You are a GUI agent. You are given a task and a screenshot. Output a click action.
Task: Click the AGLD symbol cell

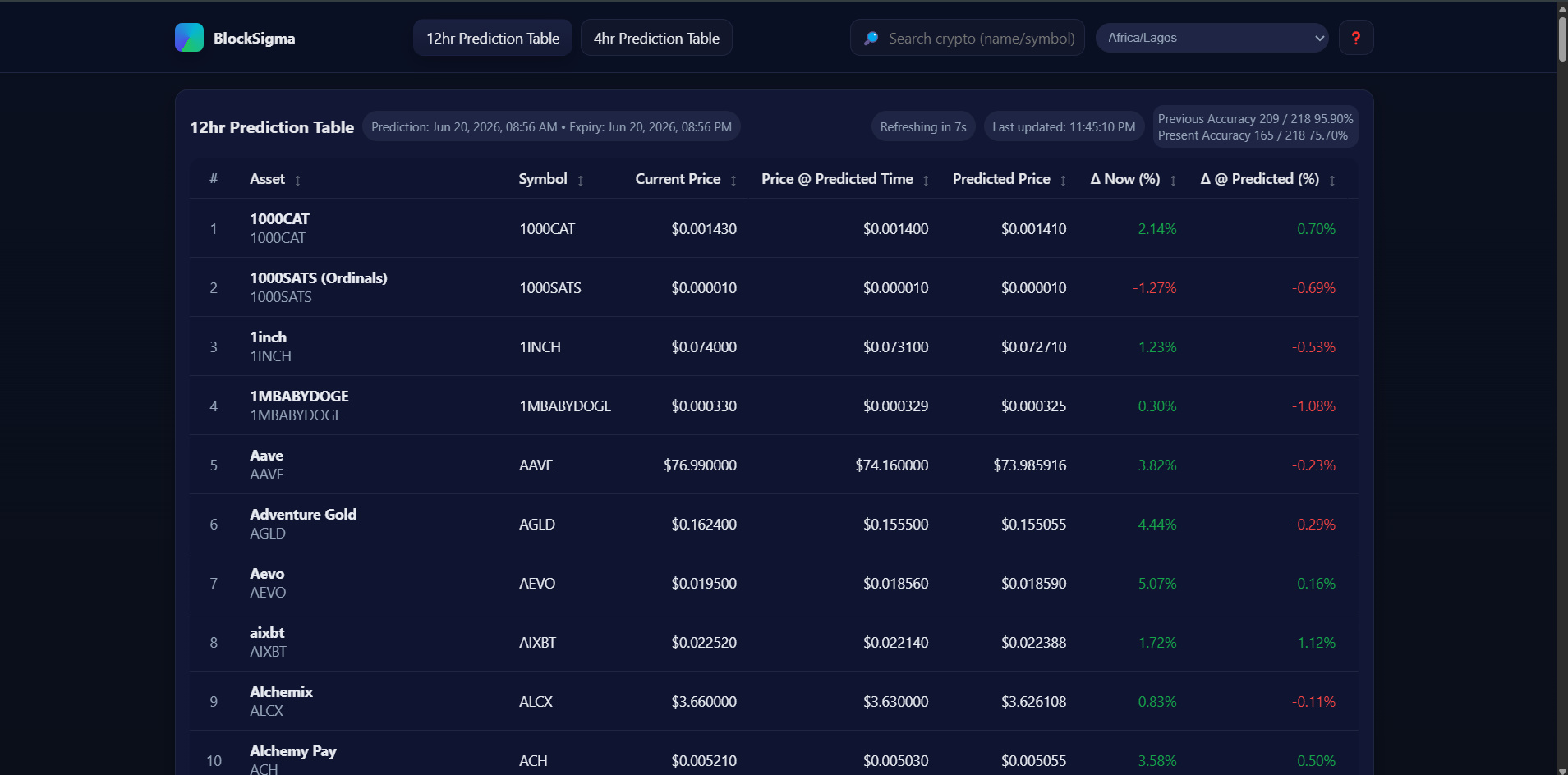(537, 524)
